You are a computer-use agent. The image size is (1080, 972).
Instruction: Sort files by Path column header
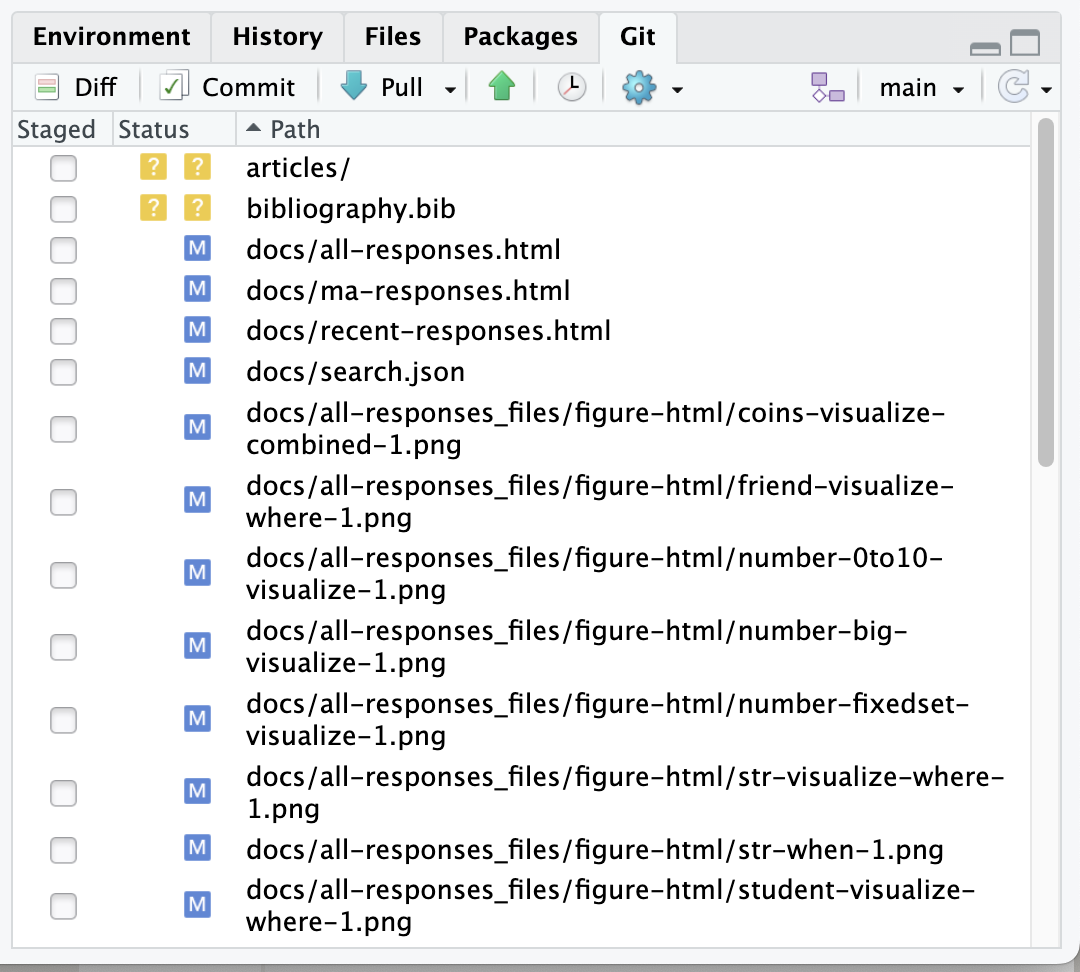pos(294,129)
